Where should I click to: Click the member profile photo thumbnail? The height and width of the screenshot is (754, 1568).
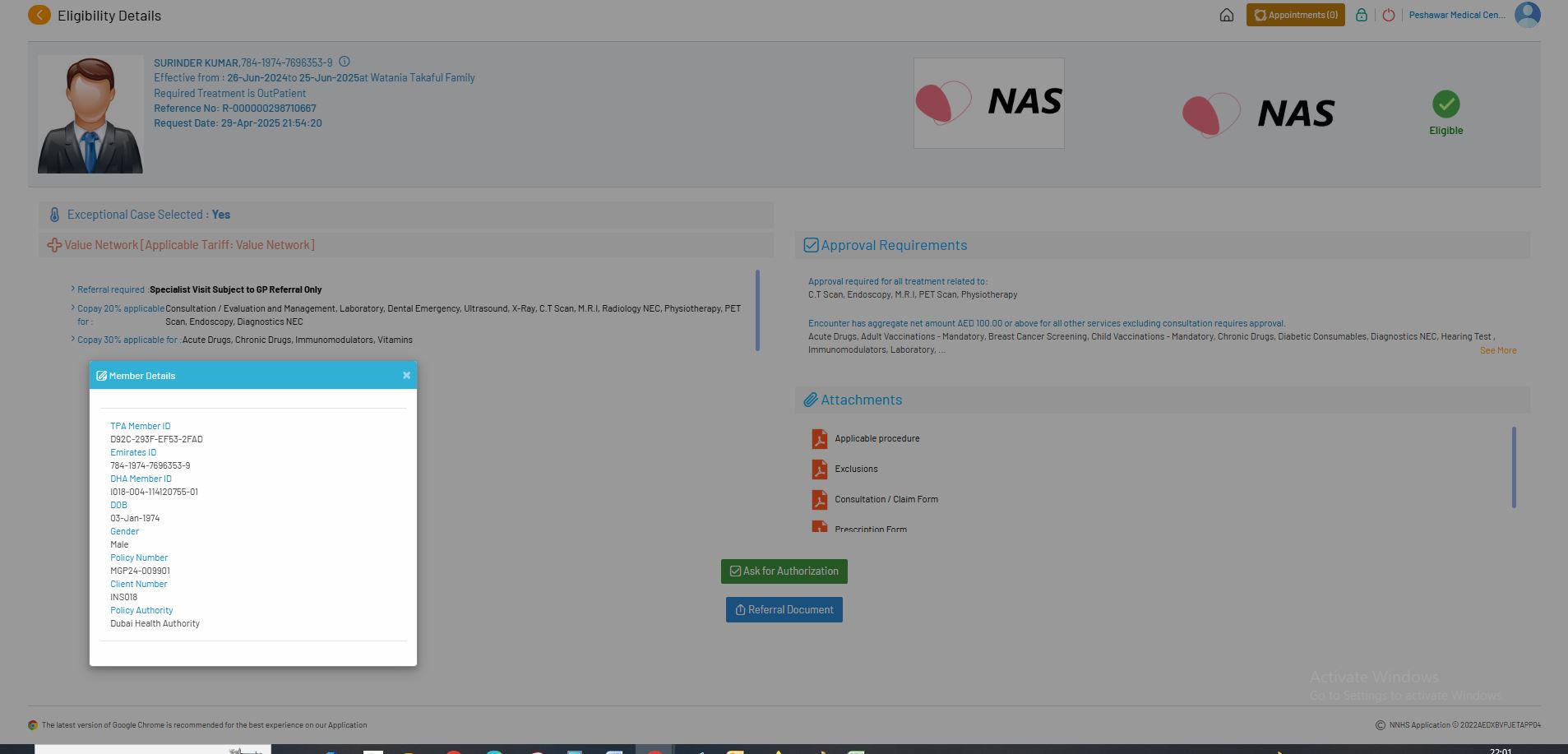tap(90, 114)
